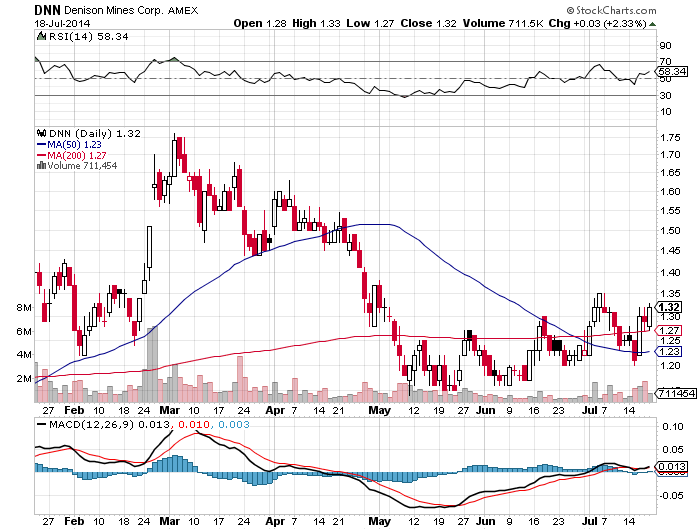Click the MA(50) 1.23 legend entry
This screenshot has width=700, height=530.
pyautogui.click(x=74, y=145)
